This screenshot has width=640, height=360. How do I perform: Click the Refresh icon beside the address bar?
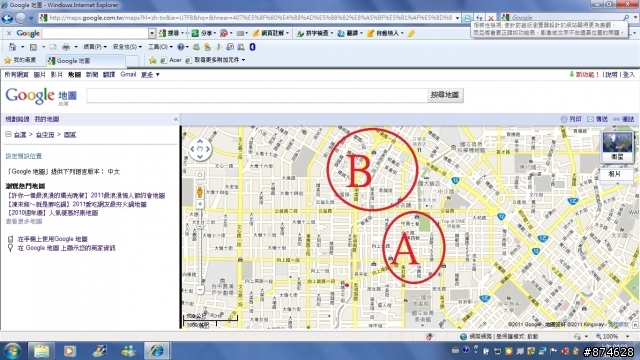[479, 18]
